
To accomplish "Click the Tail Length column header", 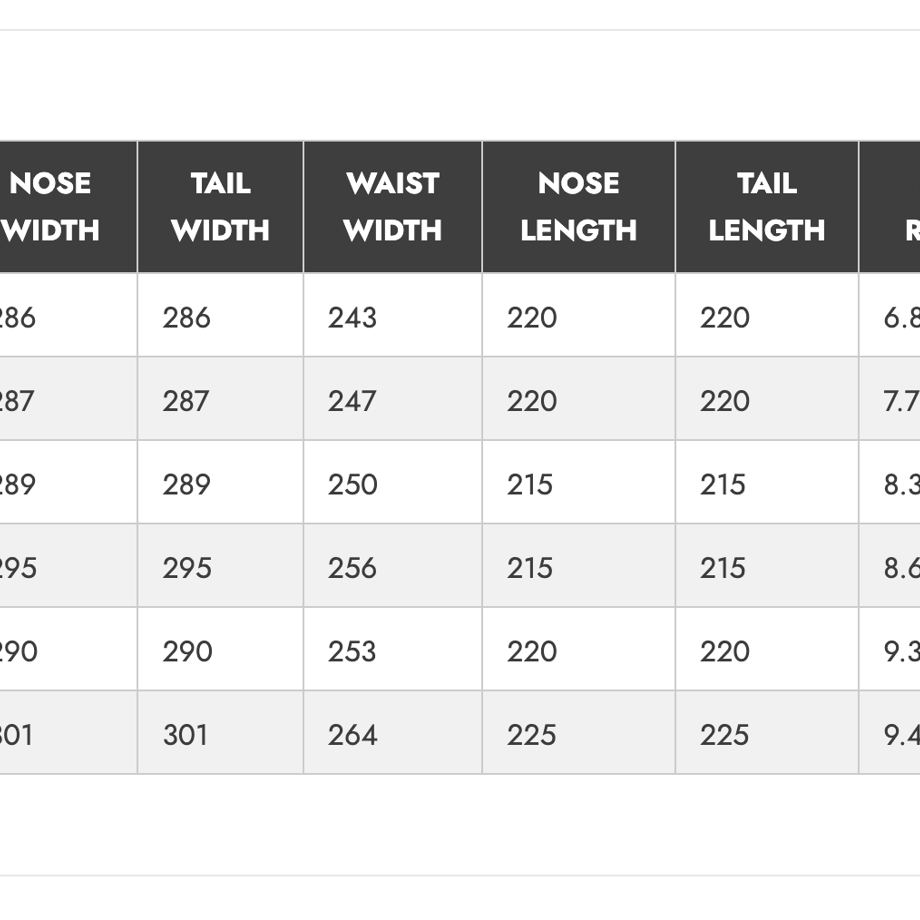I will coord(767,207).
